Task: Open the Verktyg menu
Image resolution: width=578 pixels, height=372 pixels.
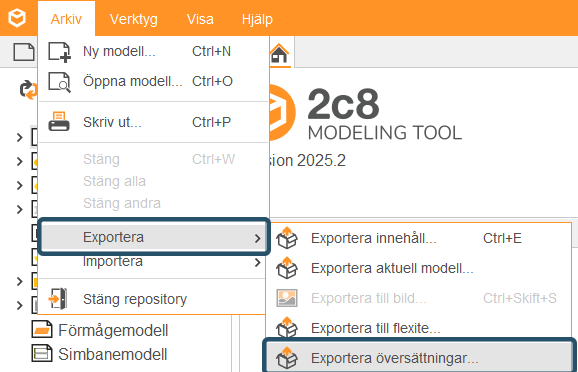Action: [x=133, y=19]
